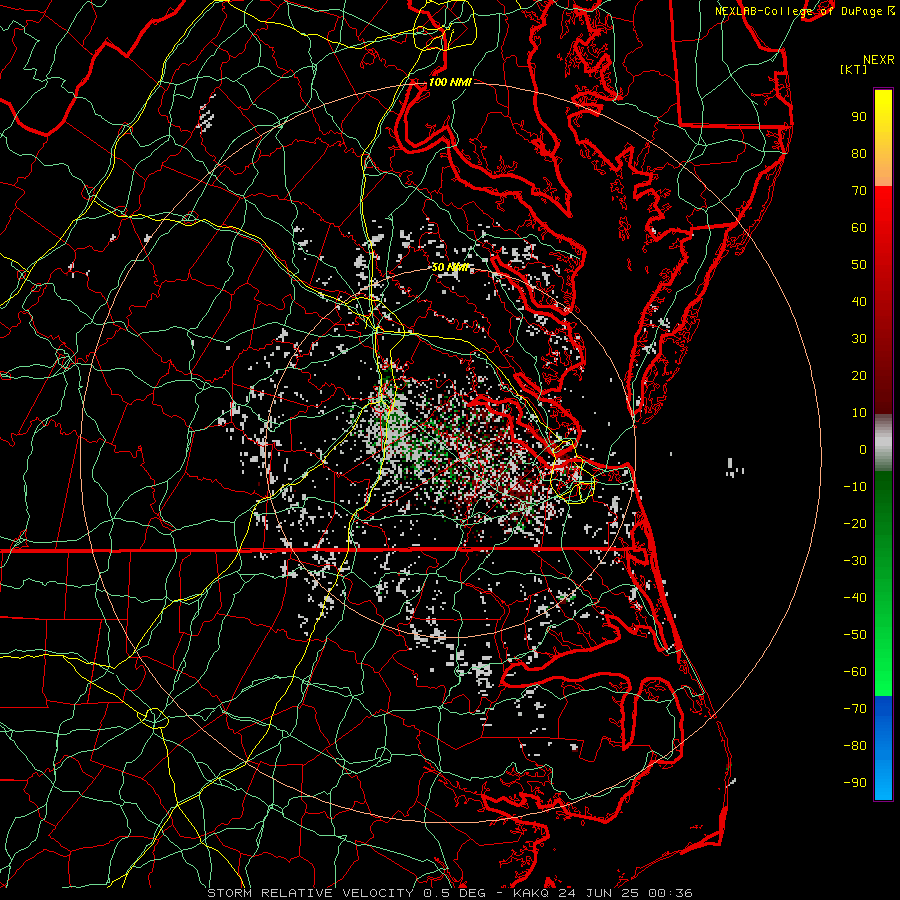The image size is (900, 900).
Task: Click the 30 value on velocity scale
Action: 859,339
